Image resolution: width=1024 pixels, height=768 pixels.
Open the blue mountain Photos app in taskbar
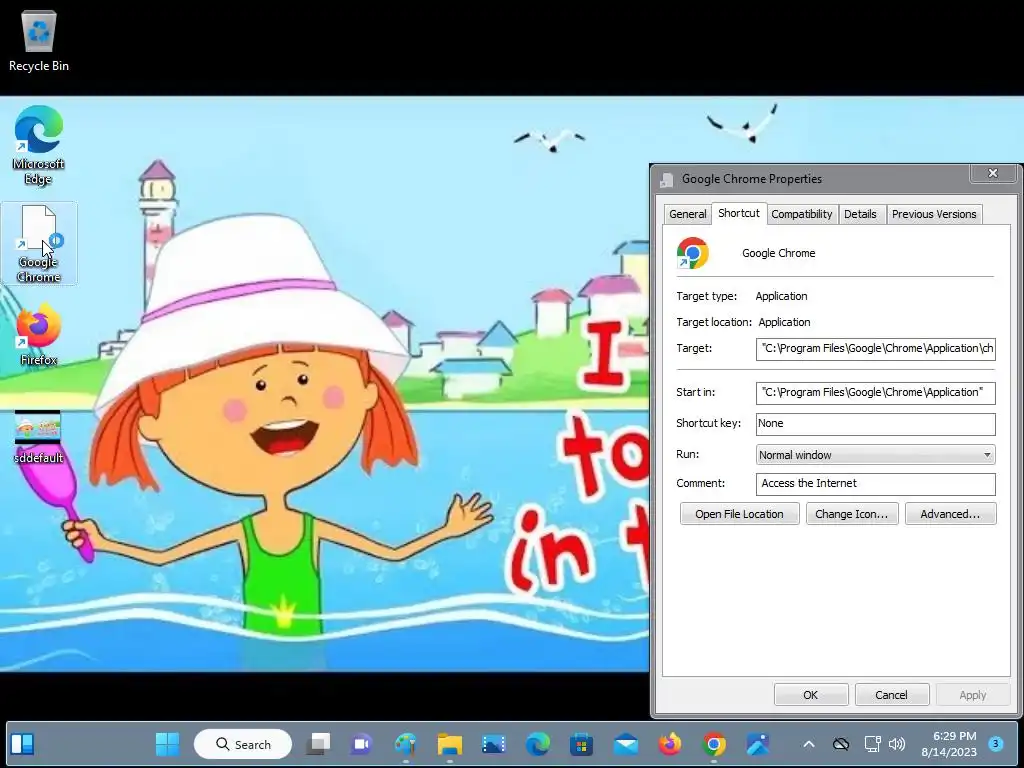point(758,744)
